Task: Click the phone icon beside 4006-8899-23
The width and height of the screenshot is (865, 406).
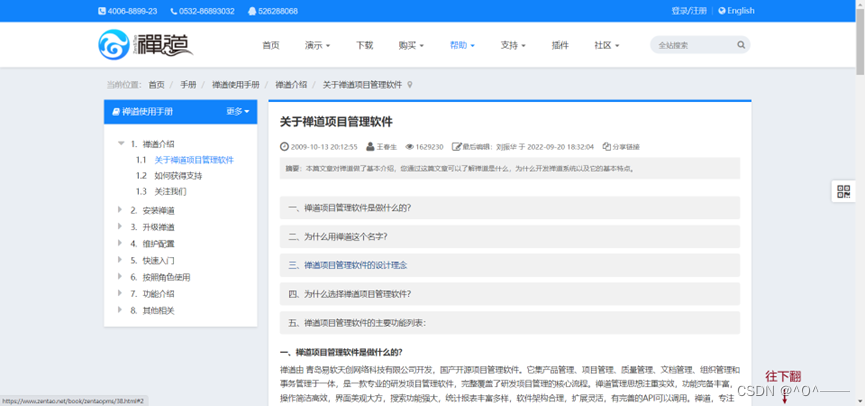Action: click(102, 11)
